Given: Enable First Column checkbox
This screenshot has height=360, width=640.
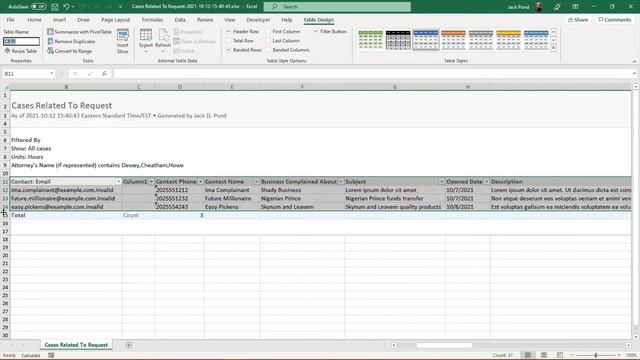Looking at the screenshot, I should [268, 31].
